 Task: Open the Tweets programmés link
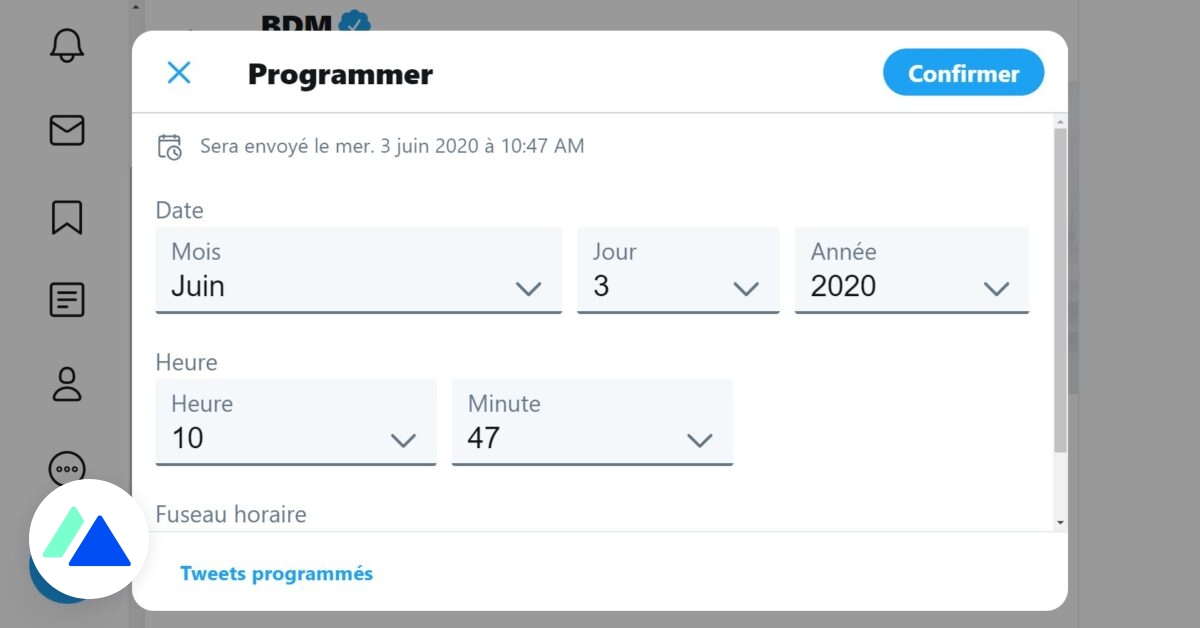pyautogui.click(x=277, y=573)
